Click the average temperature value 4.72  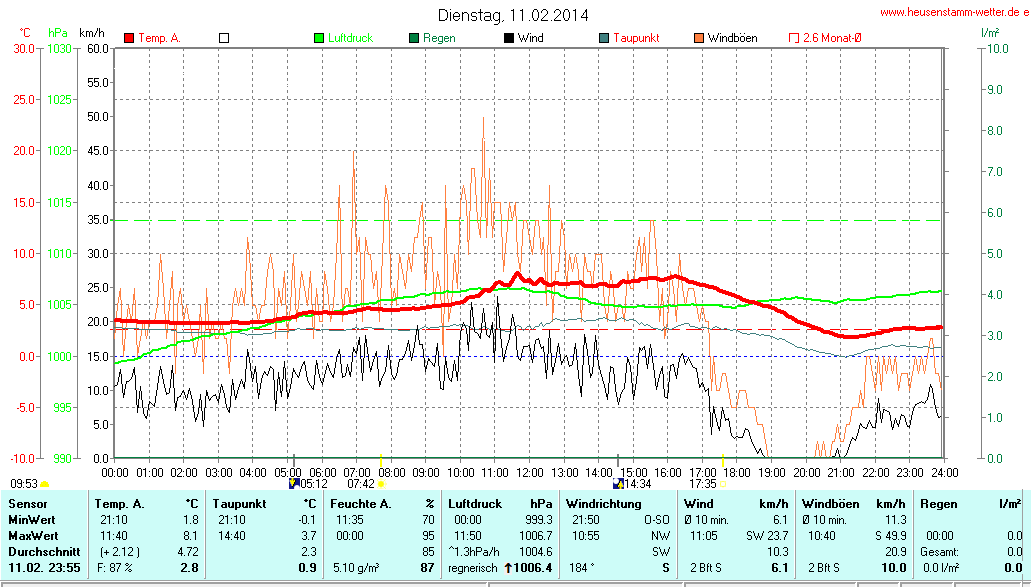[189, 551]
